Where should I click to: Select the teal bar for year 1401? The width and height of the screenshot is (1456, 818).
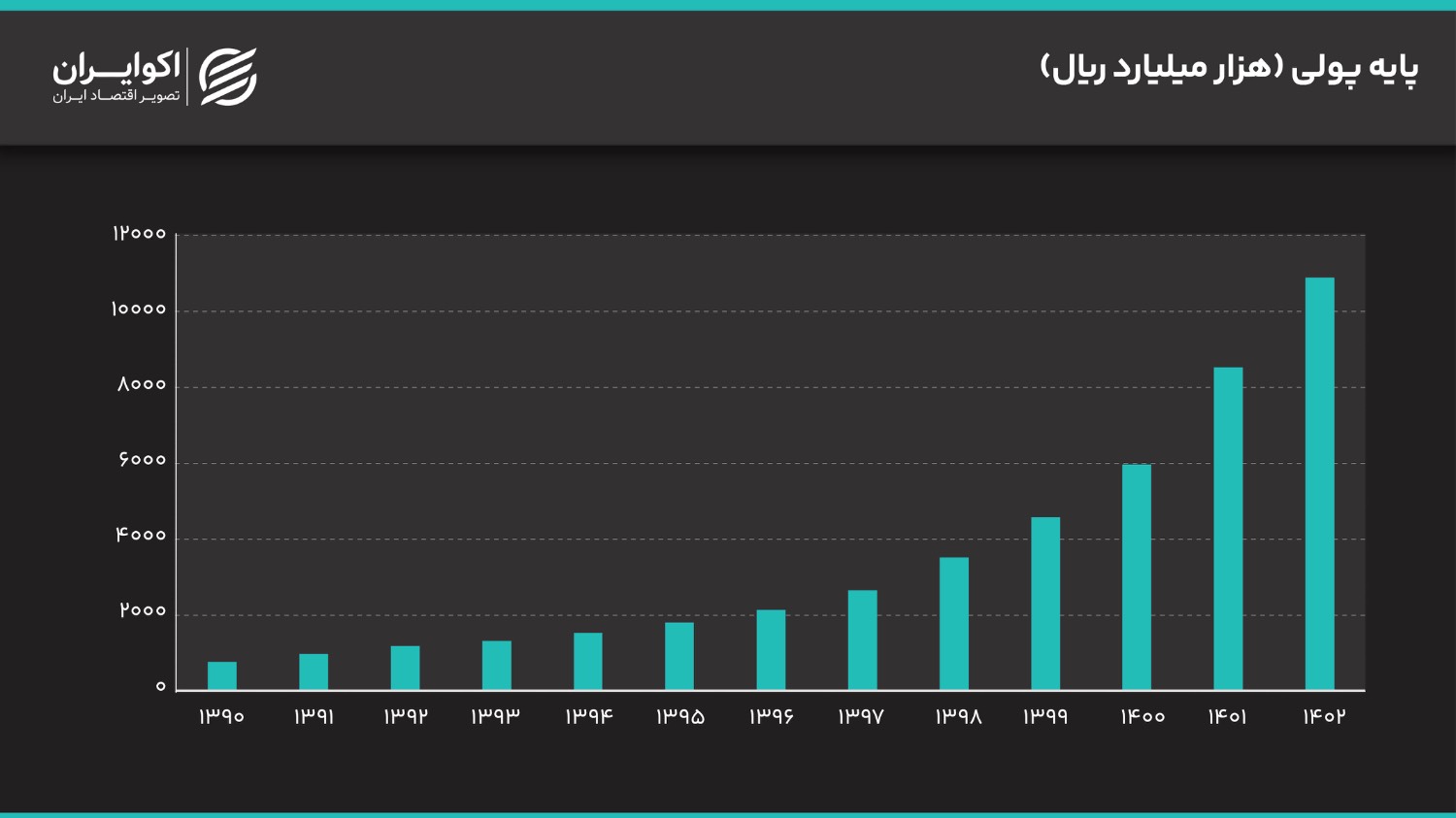(1228, 528)
